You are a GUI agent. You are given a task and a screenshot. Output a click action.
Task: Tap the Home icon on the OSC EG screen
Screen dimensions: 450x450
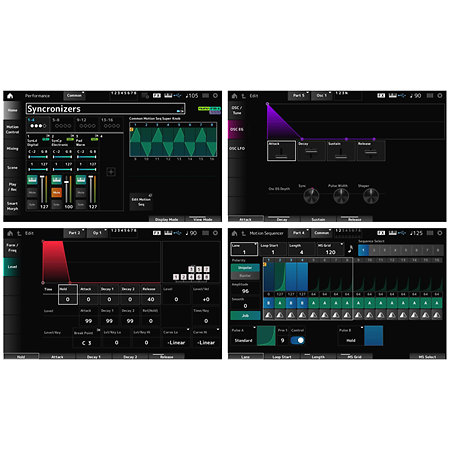[234, 96]
